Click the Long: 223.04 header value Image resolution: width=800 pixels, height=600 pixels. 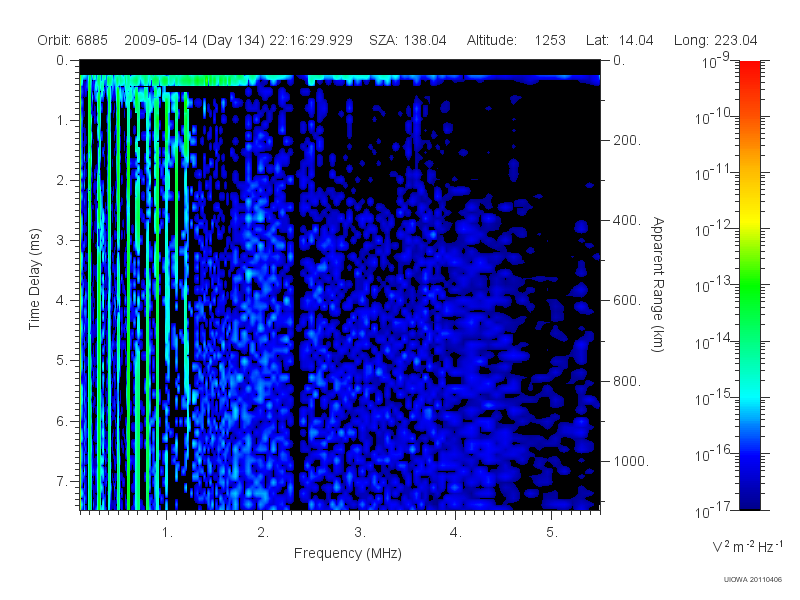point(715,40)
